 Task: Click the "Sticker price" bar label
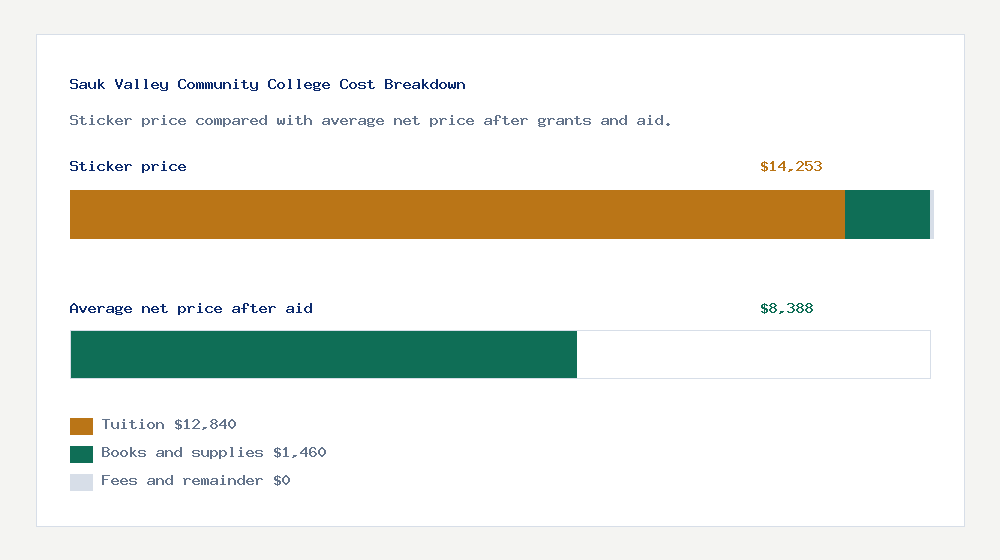click(128, 167)
